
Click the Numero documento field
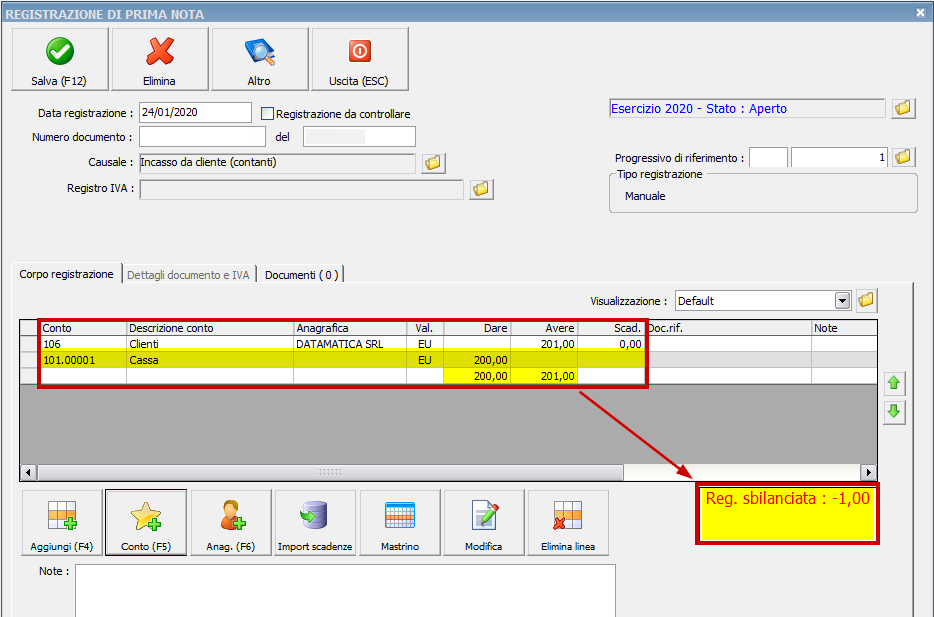[x=203, y=137]
